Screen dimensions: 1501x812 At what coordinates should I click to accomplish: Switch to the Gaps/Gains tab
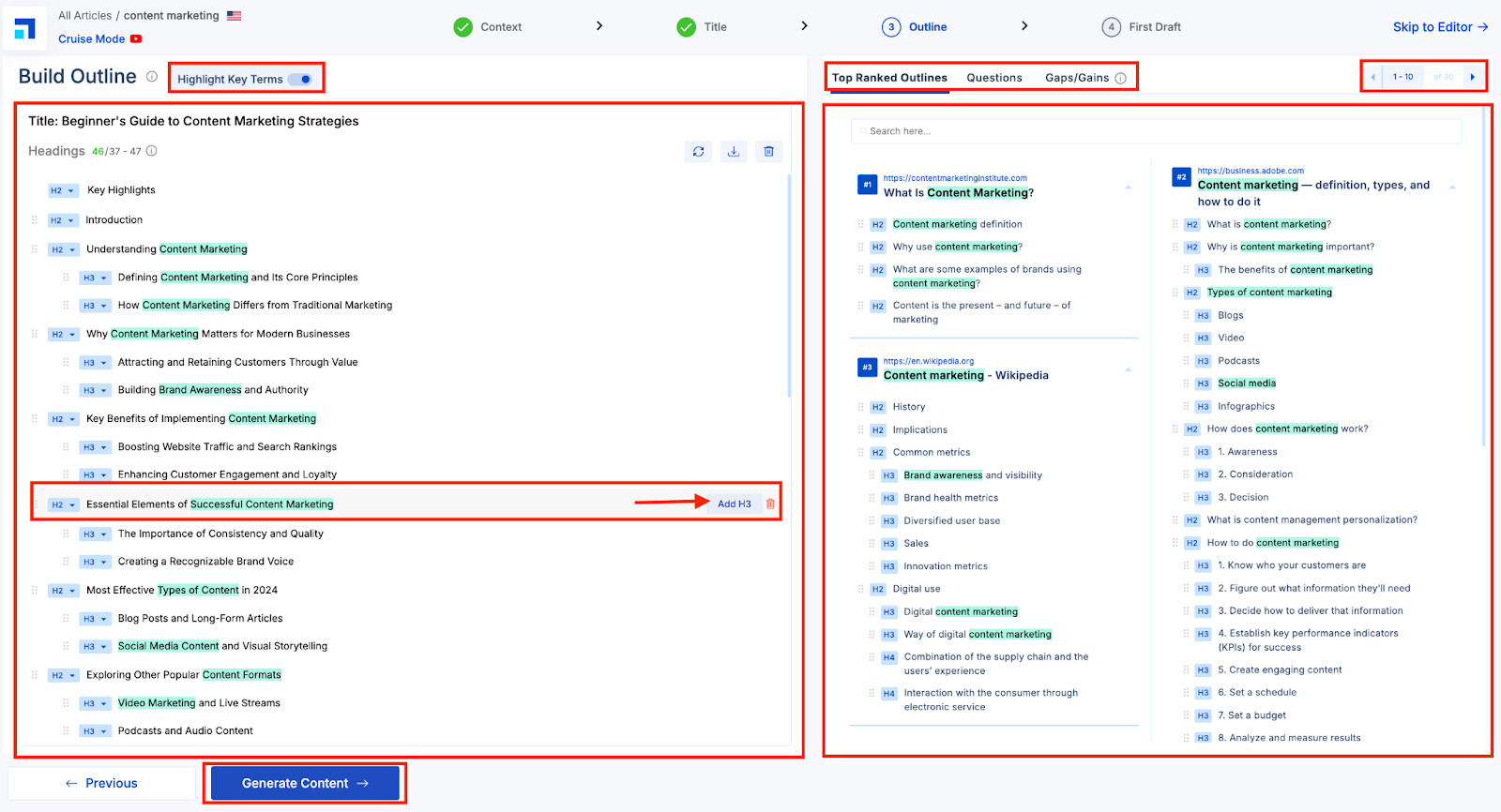[x=1077, y=78]
